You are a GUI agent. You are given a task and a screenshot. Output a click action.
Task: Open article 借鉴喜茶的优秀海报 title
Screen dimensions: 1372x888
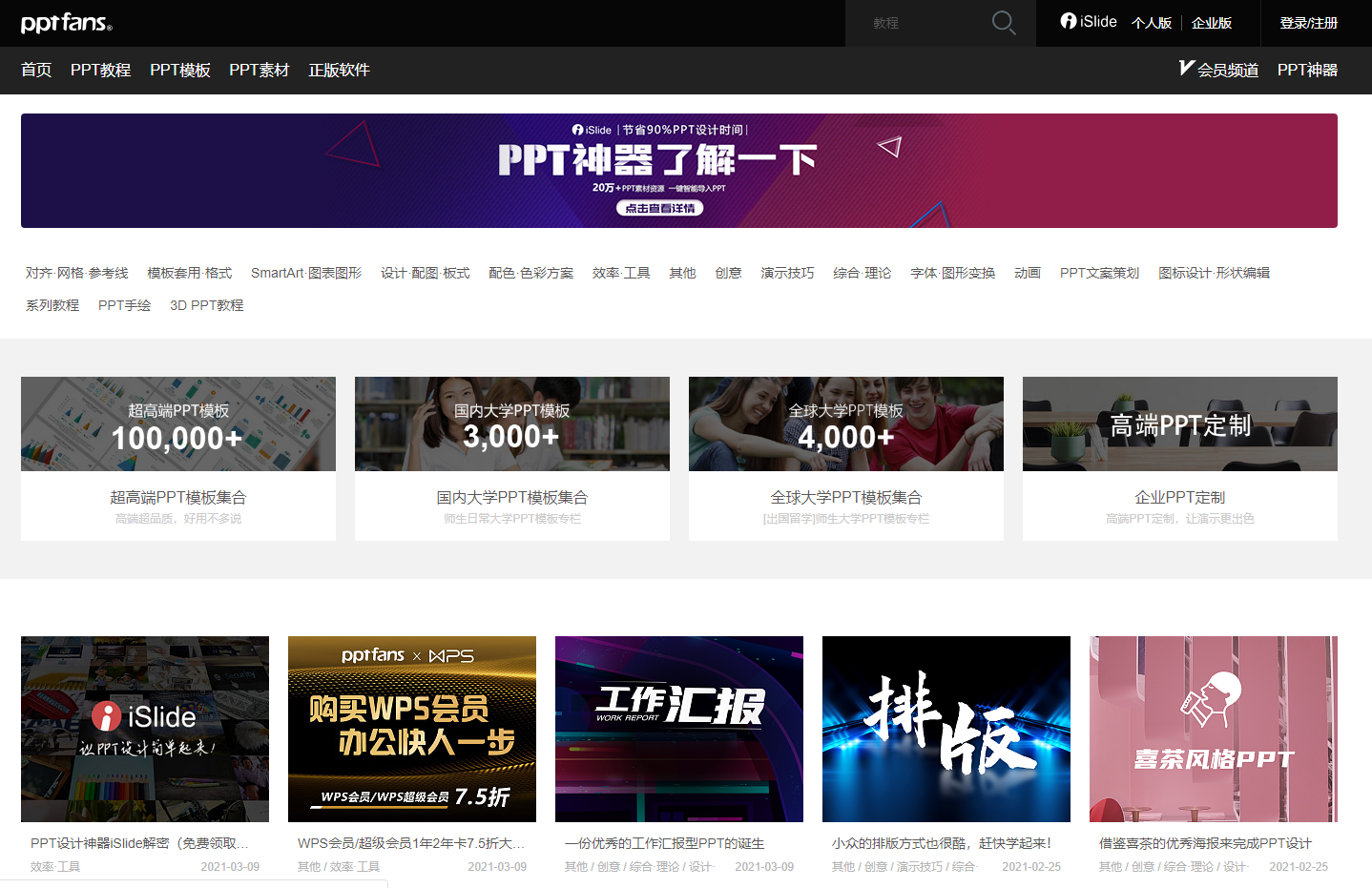click(1206, 843)
